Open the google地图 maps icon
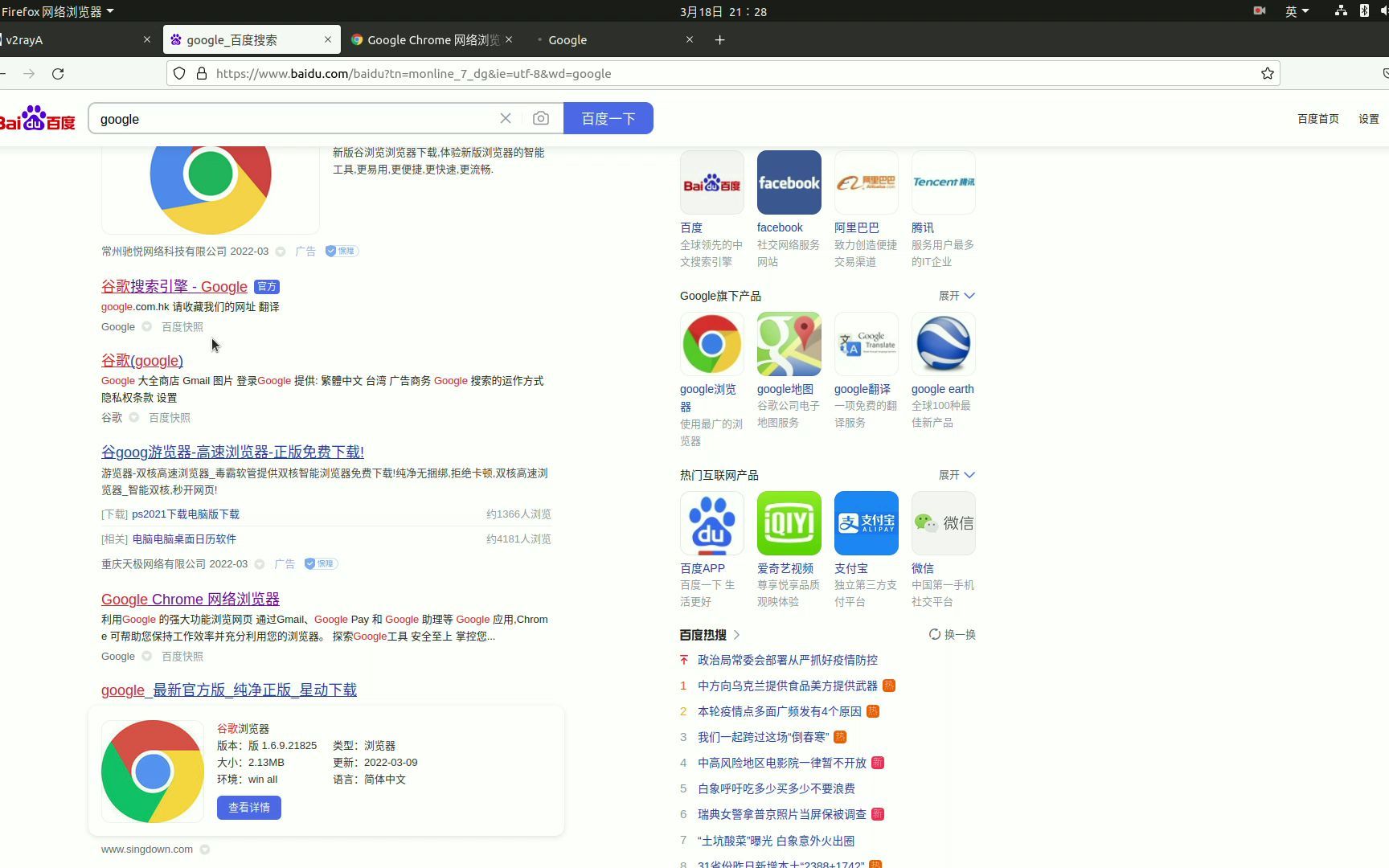This screenshot has height=868, width=1389. click(789, 344)
